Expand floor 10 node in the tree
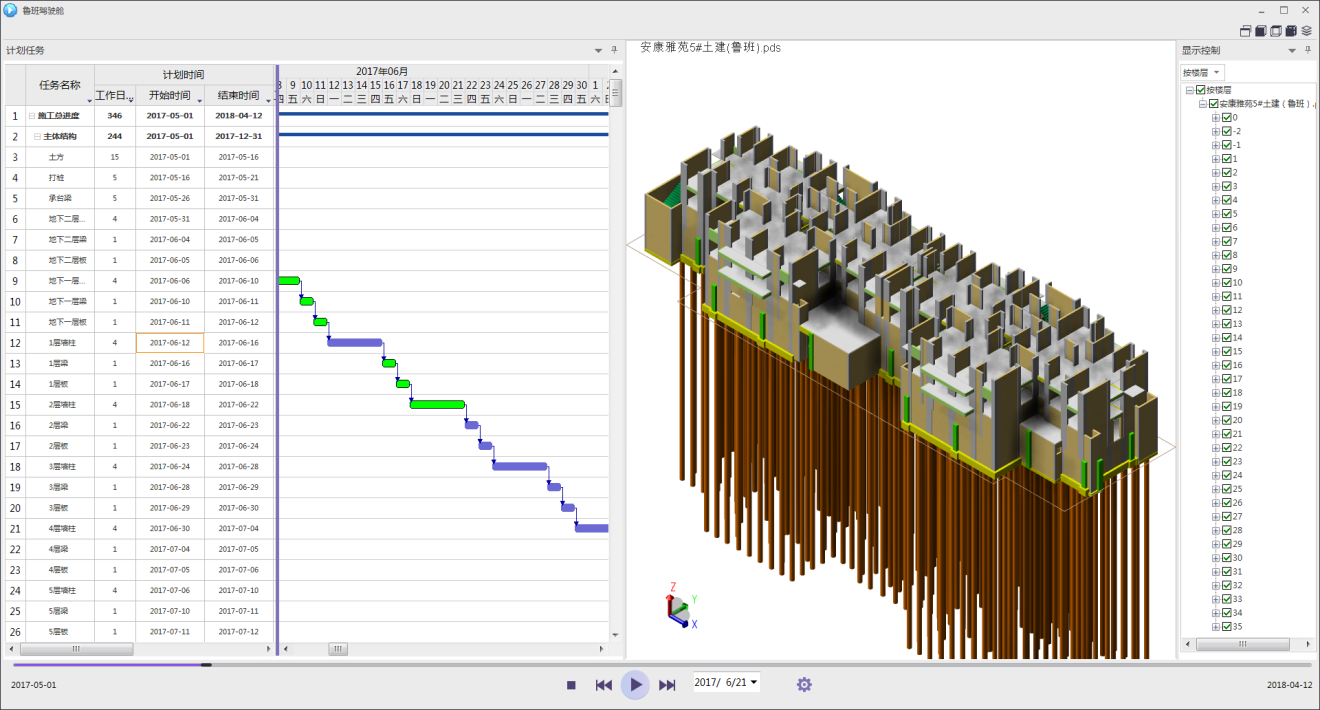This screenshot has height=710, width=1320. pyautogui.click(x=1216, y=283)
